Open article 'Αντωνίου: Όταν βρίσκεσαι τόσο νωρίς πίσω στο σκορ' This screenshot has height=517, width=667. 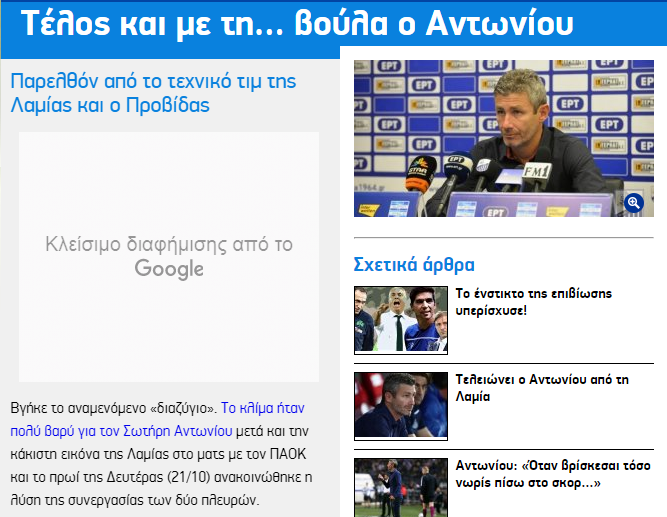[x=553, y=474]
